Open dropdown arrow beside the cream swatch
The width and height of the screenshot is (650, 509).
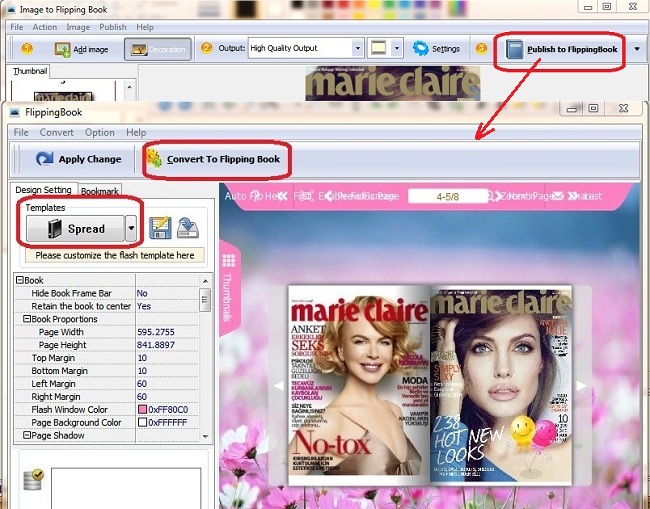[x=397, y=48]
